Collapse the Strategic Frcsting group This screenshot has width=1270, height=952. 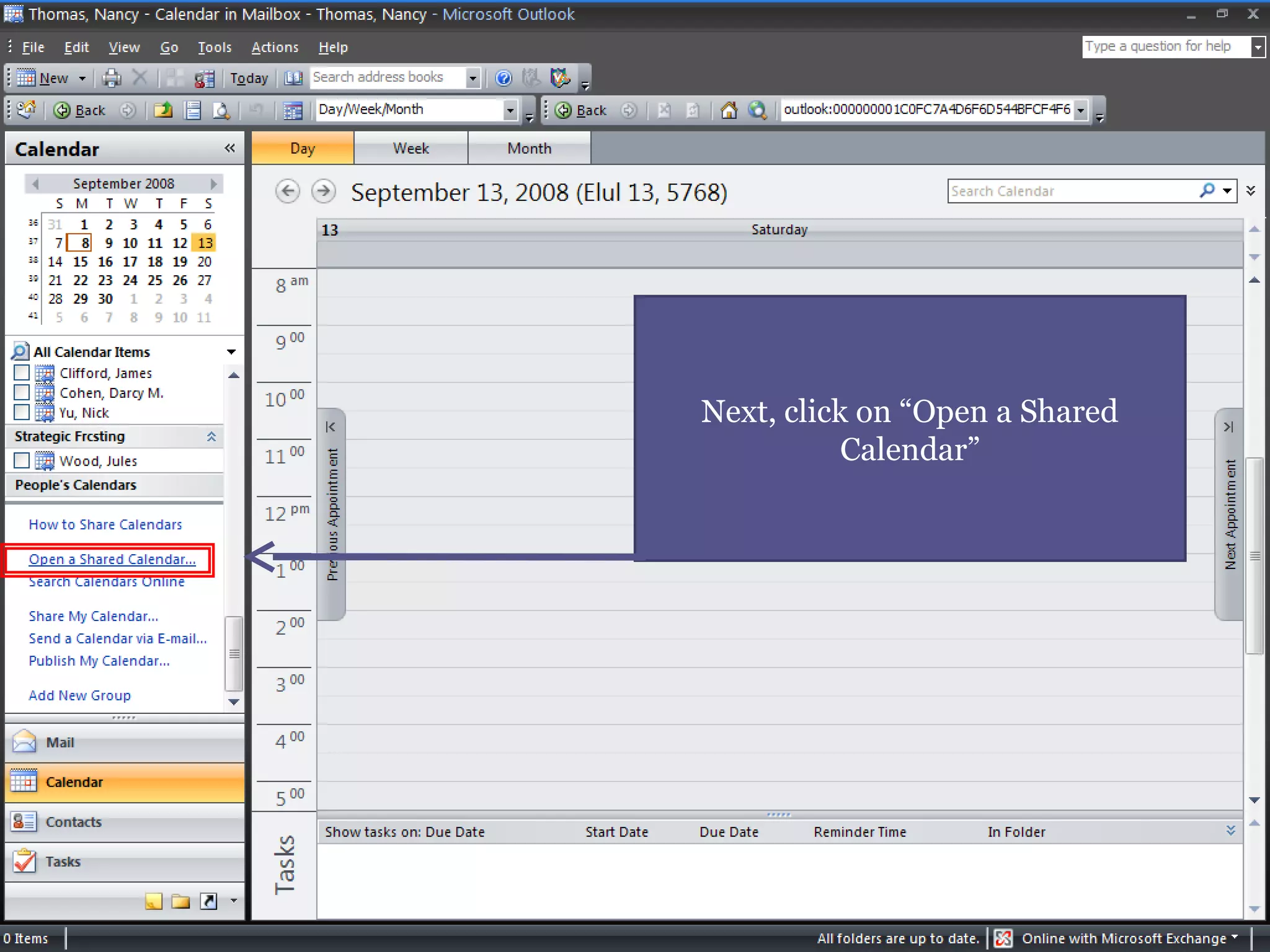point(211,436)
